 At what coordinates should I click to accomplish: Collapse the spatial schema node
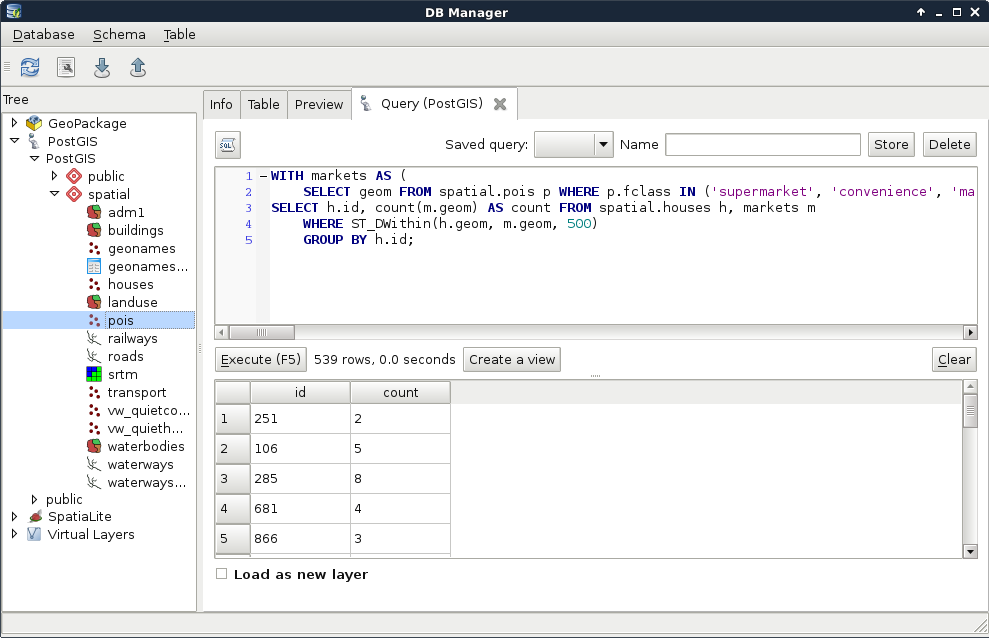click(55, 194)
